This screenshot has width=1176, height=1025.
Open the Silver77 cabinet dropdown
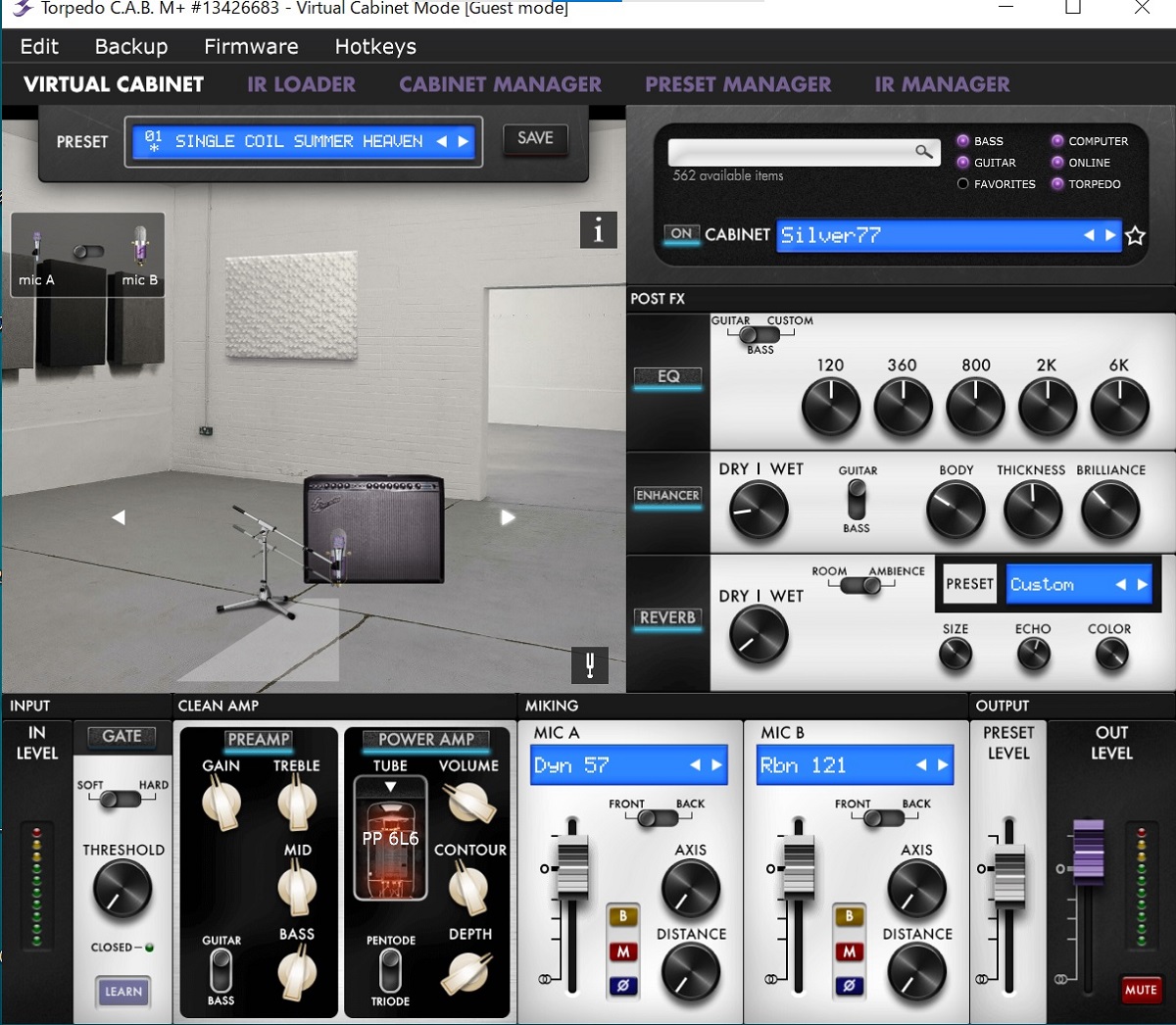pyautogui.click(x=949, y=235)
